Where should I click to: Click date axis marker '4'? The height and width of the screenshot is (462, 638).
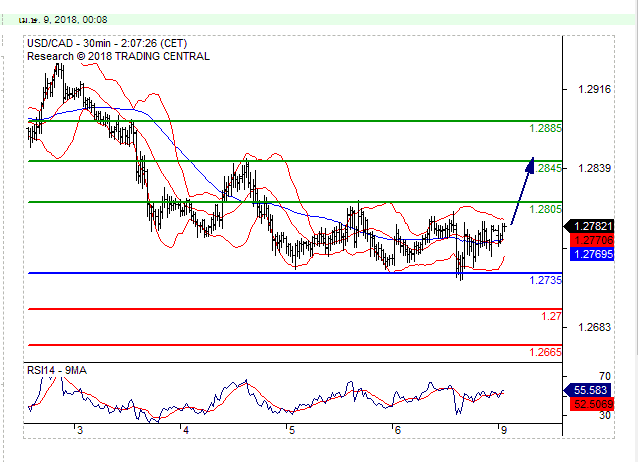click(186, 430)
